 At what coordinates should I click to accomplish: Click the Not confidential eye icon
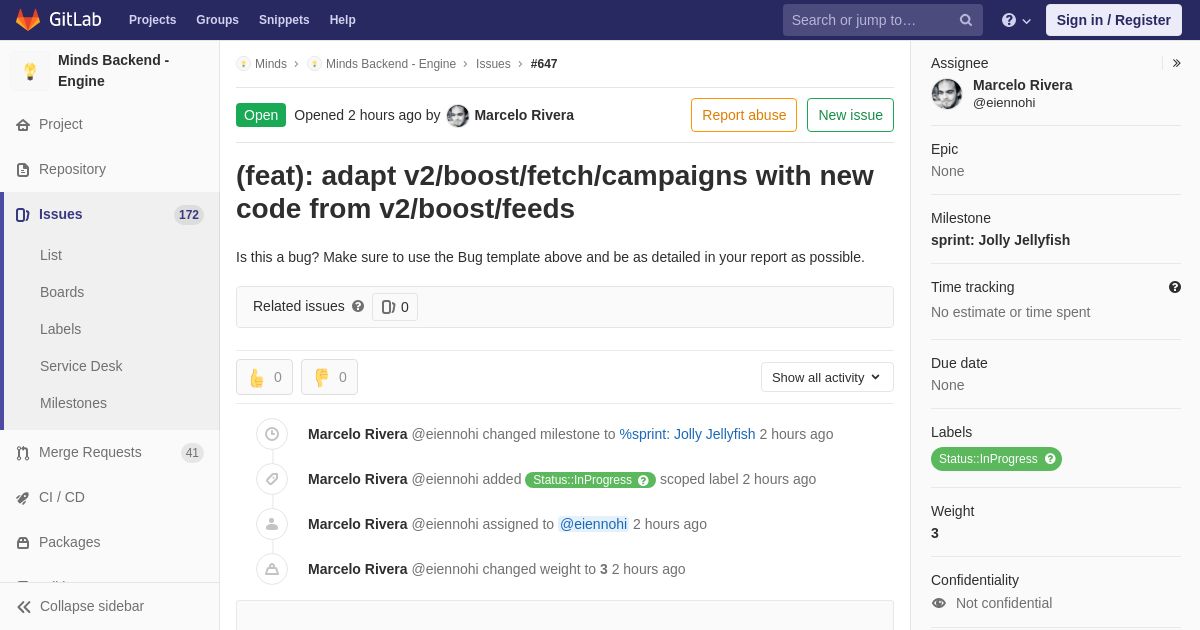pos(939,603)
